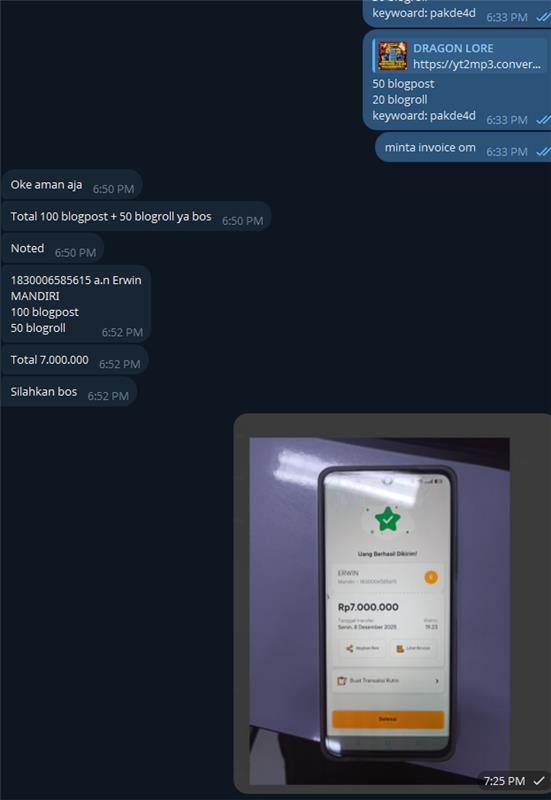Click the 7:25 PM timestamp on photo
This screenshot has height=800, width=551.
pyautogui.click(x=504, y=781)
